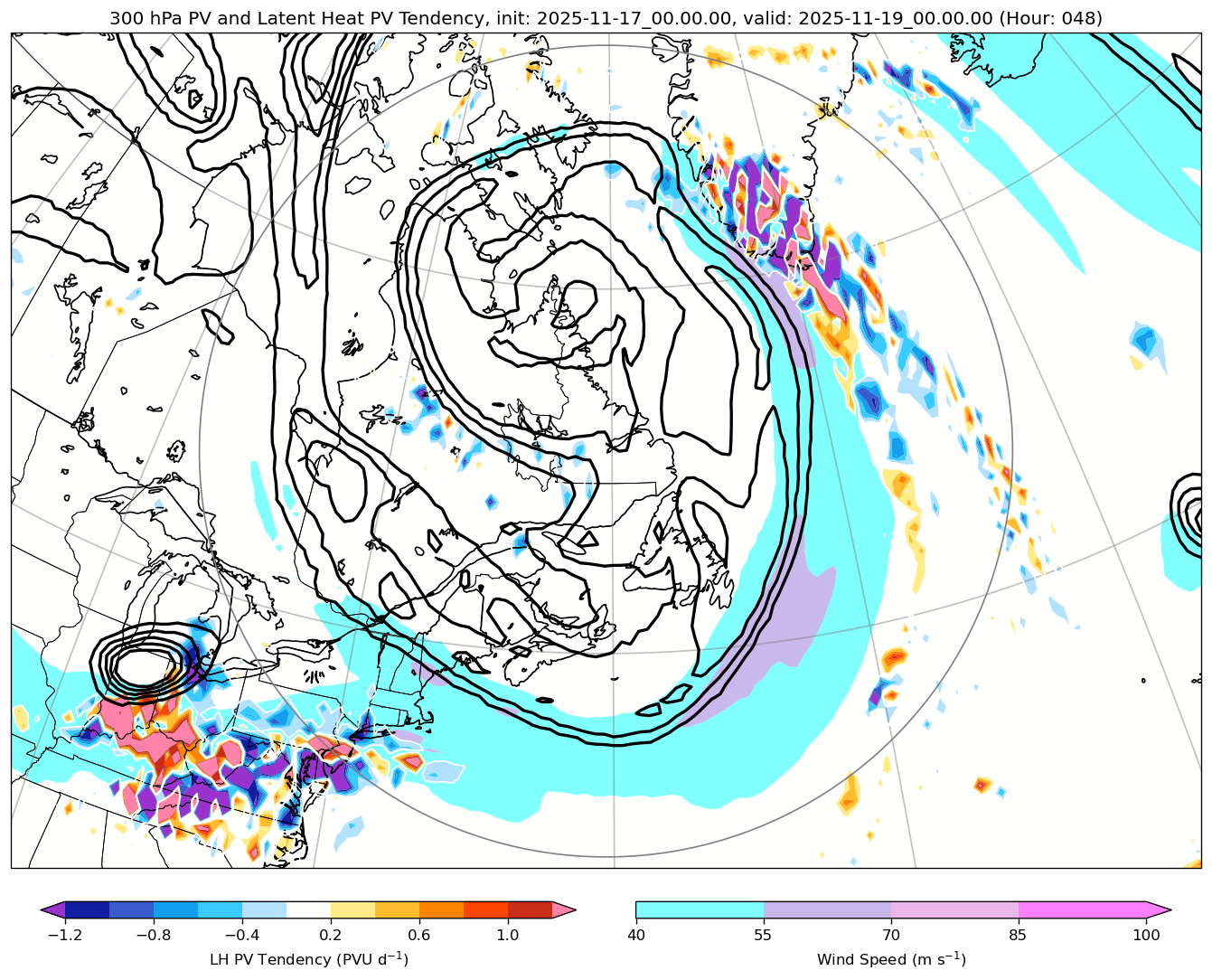Click the "LH PV Tendency" colorbar label

point(308,959)
